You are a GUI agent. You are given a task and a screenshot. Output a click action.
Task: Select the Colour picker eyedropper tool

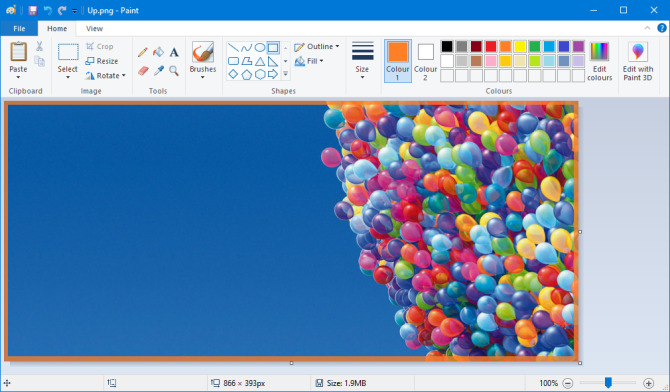pos(159,71)
